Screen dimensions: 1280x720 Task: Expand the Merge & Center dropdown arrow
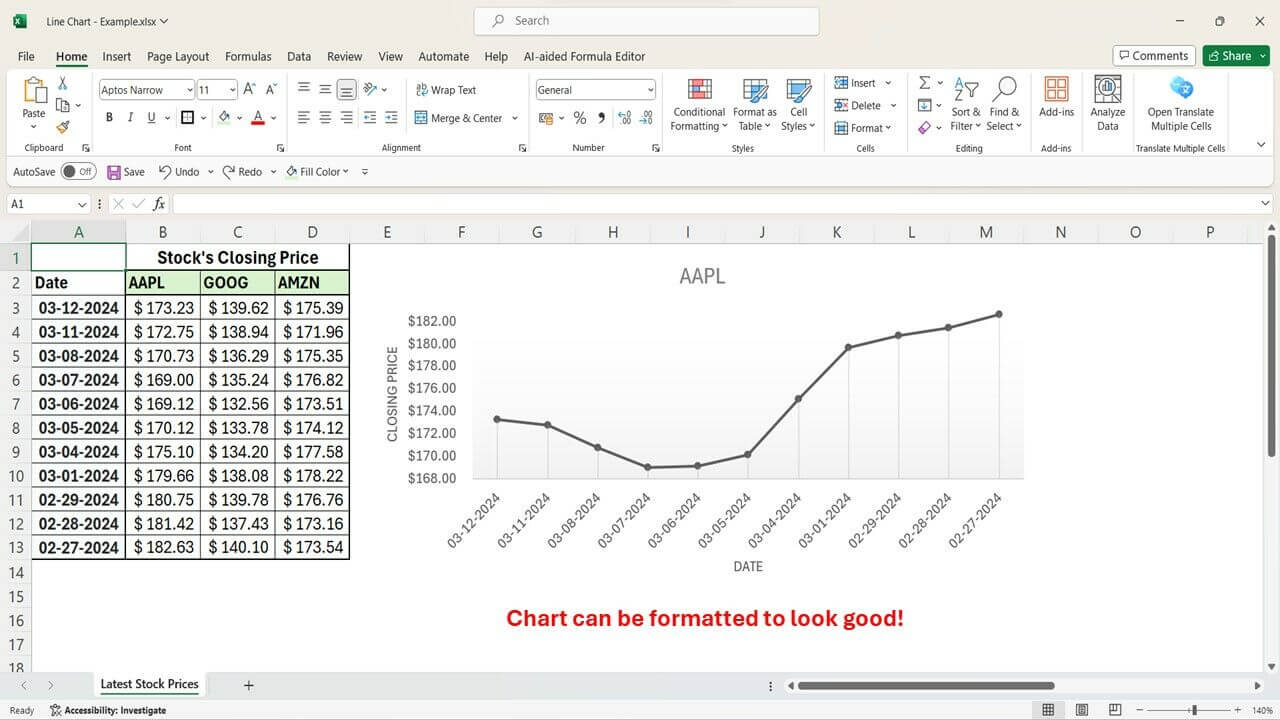(515, 118)
